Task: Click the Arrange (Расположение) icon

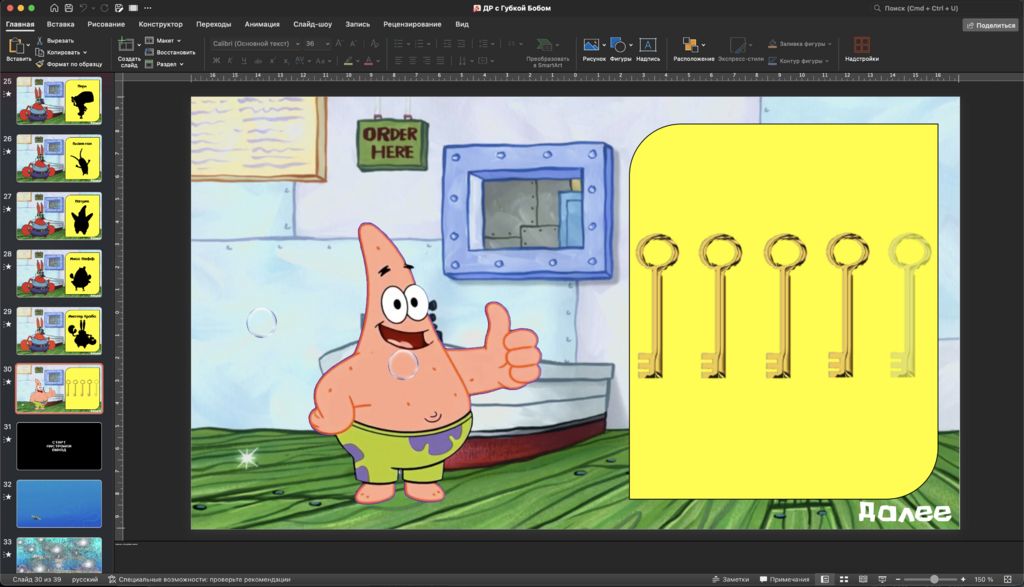Action: (x=690, y=44)
